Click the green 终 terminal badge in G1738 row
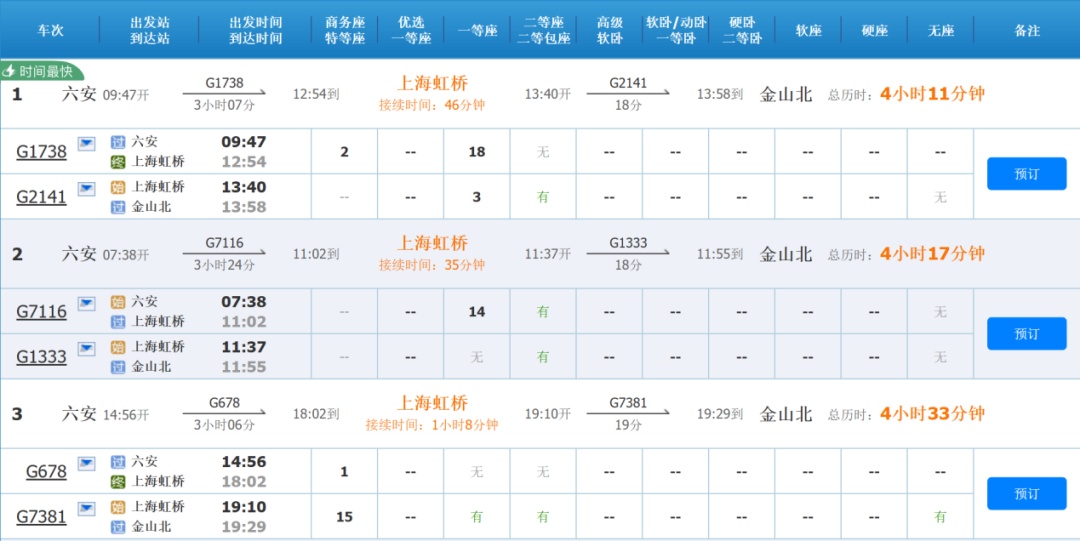The image size is (1080, 541). click(118, 162)
